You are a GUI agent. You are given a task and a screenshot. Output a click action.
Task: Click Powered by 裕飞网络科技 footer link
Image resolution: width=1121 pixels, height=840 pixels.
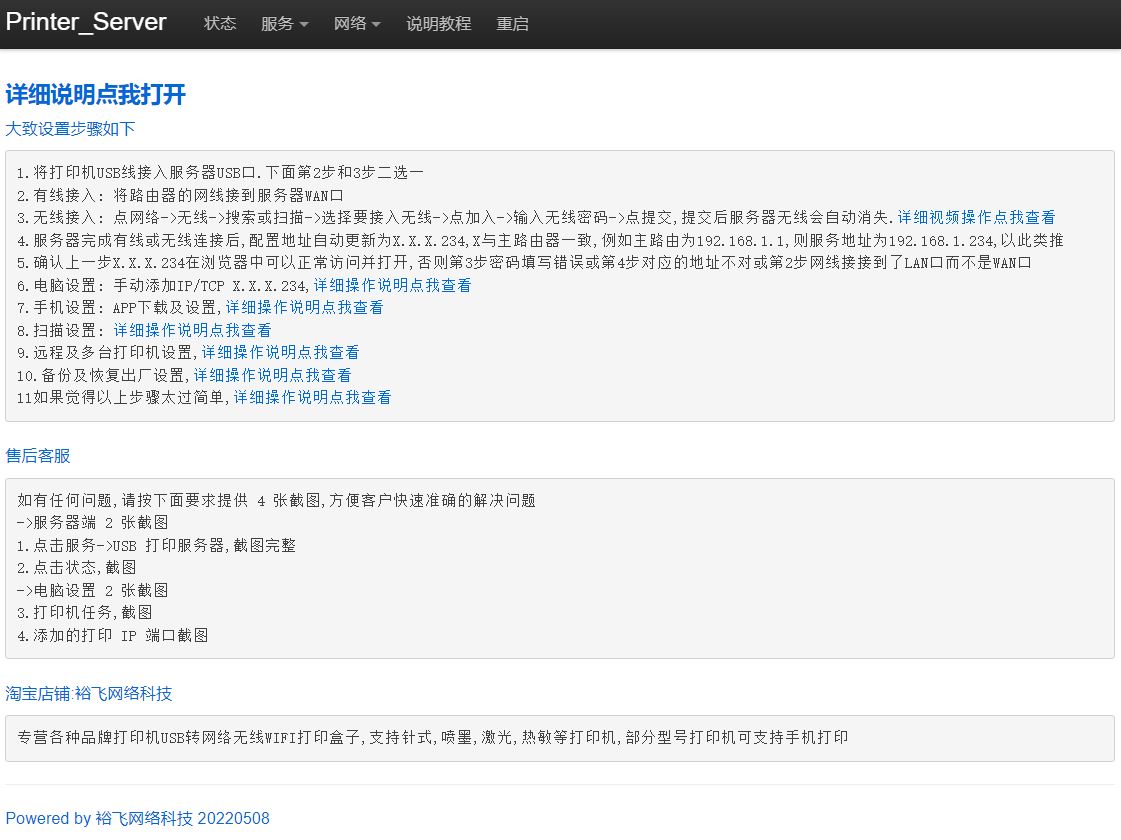(x=138, y=818)
